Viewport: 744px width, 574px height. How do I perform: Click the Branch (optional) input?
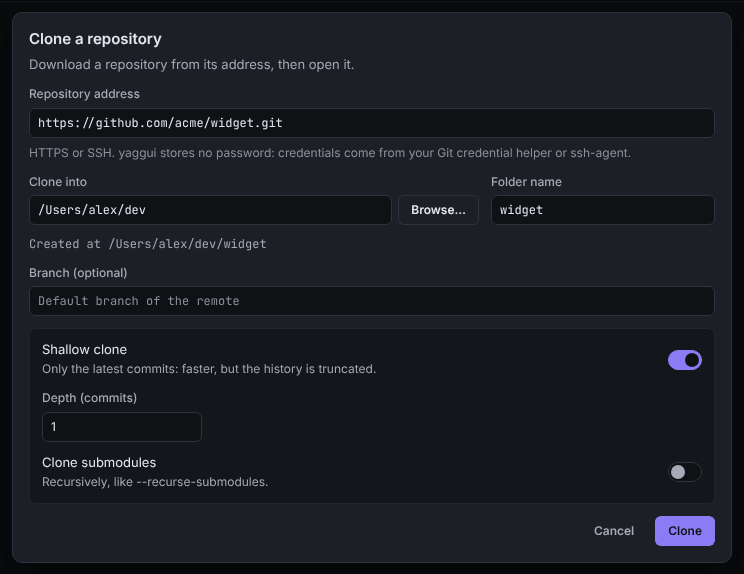(372, 301)
